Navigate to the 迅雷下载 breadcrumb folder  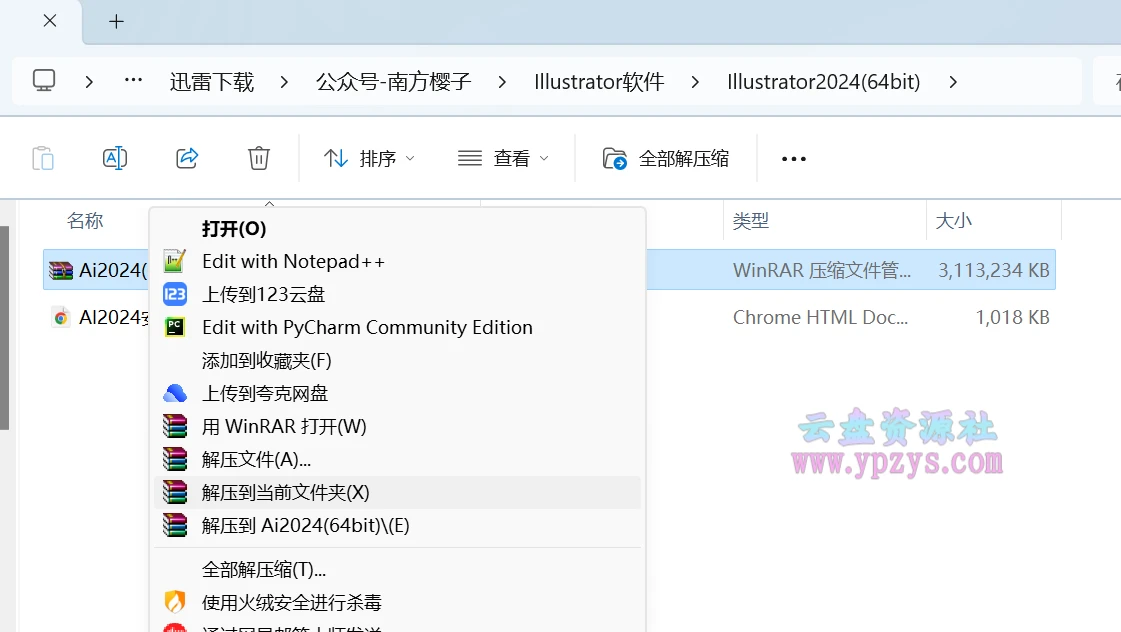pos(211,82)
